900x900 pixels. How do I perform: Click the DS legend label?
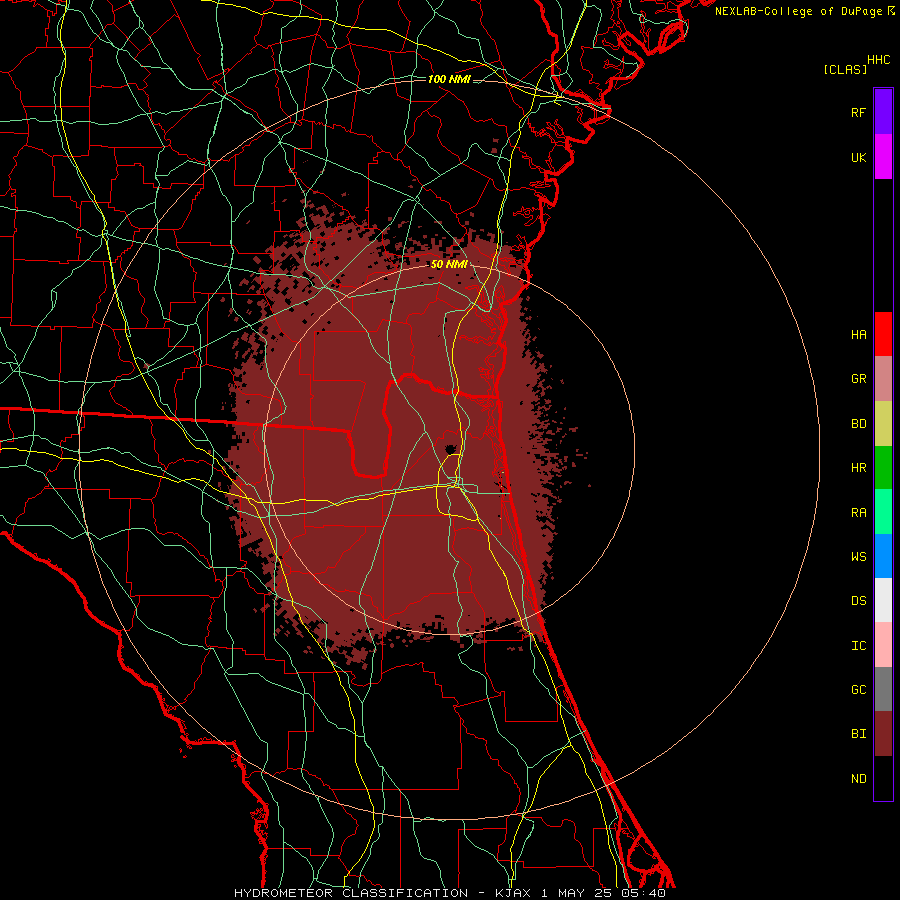tap(858, 601)
